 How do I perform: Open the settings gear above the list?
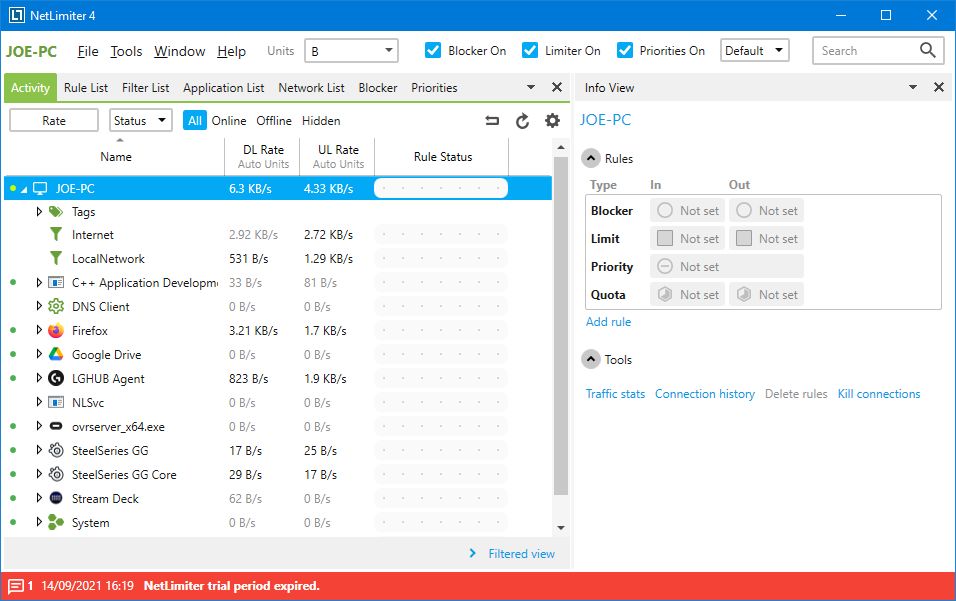(x=553, y=120)
